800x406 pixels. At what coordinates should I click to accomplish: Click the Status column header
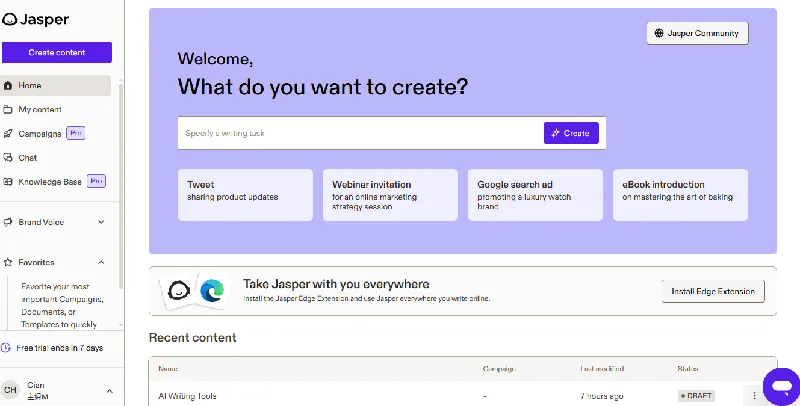pyautogui.click(x=688, y=368)
